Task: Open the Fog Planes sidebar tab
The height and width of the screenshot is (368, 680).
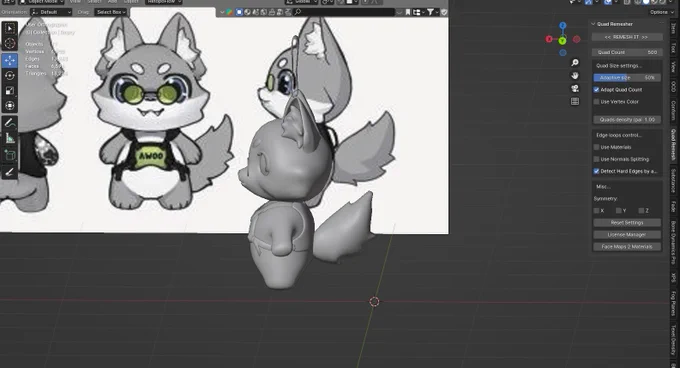Action: pos(673,304)
